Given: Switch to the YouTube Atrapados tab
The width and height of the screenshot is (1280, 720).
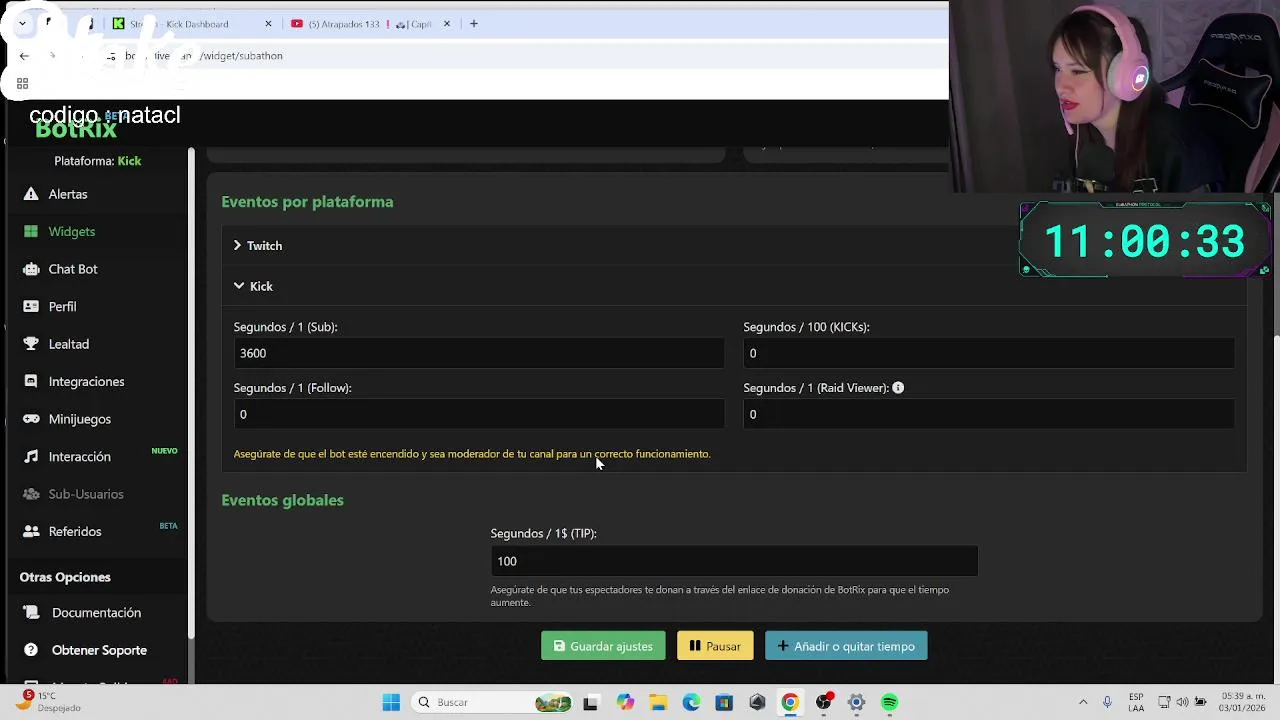Looking at the screenshot, I should (370, 24).
